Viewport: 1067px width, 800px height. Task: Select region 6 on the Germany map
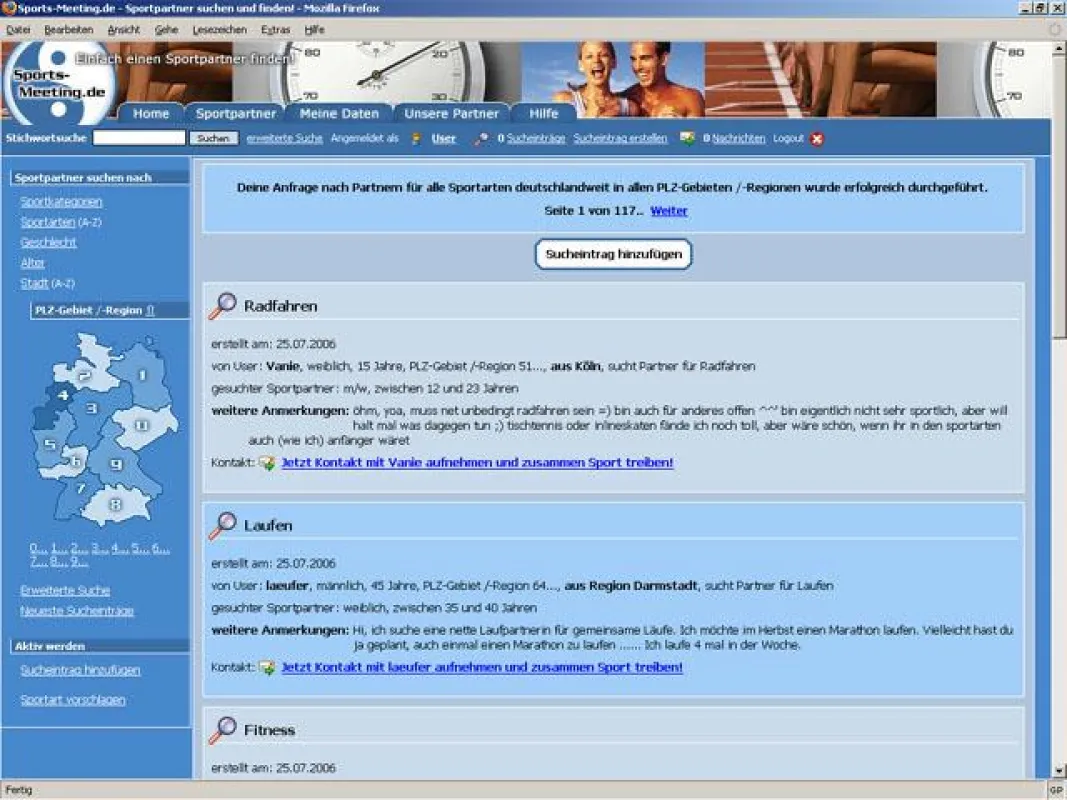(x=76, y=461)
